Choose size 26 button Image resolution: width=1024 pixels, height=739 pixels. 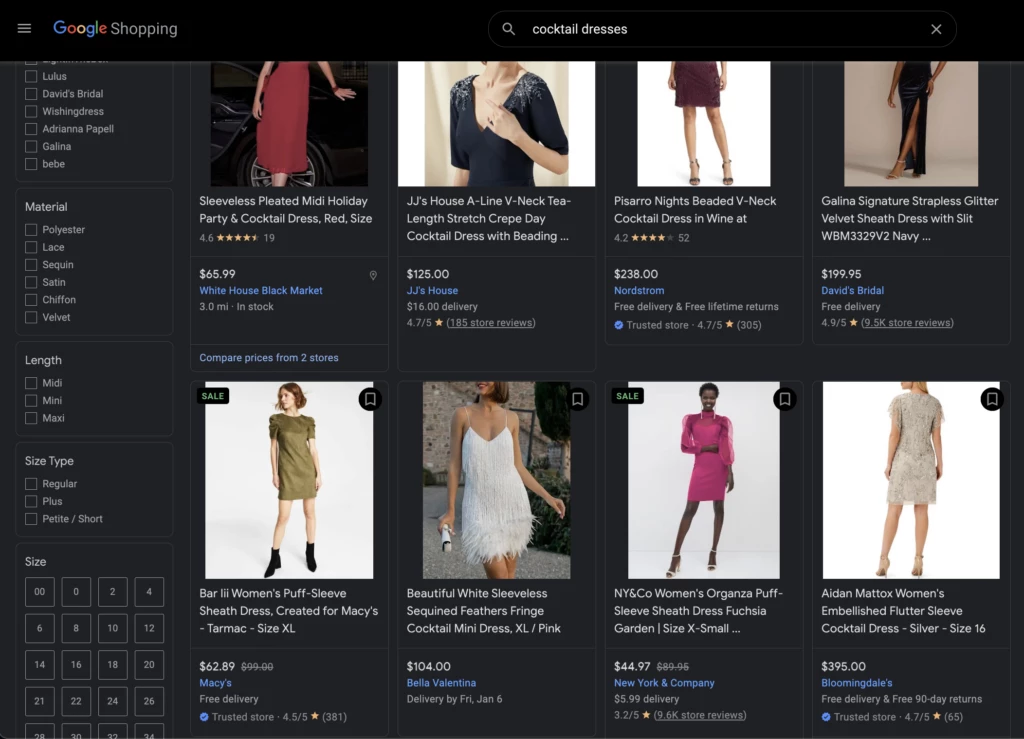pyautogui.click(x=149, y=702)
